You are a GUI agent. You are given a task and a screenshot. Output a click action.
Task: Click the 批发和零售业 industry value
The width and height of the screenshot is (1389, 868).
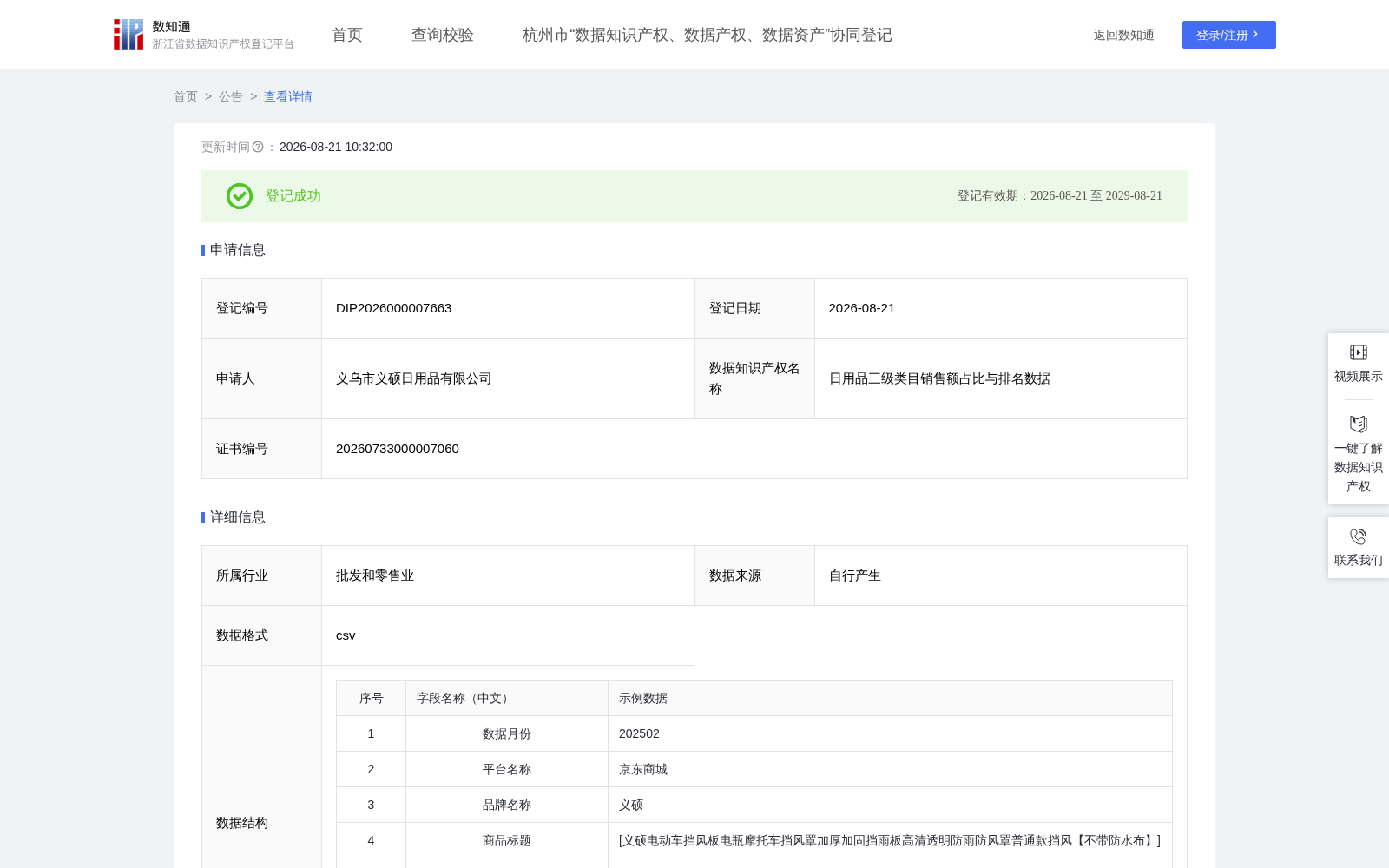pyautogui.click(x=375, y=575)
